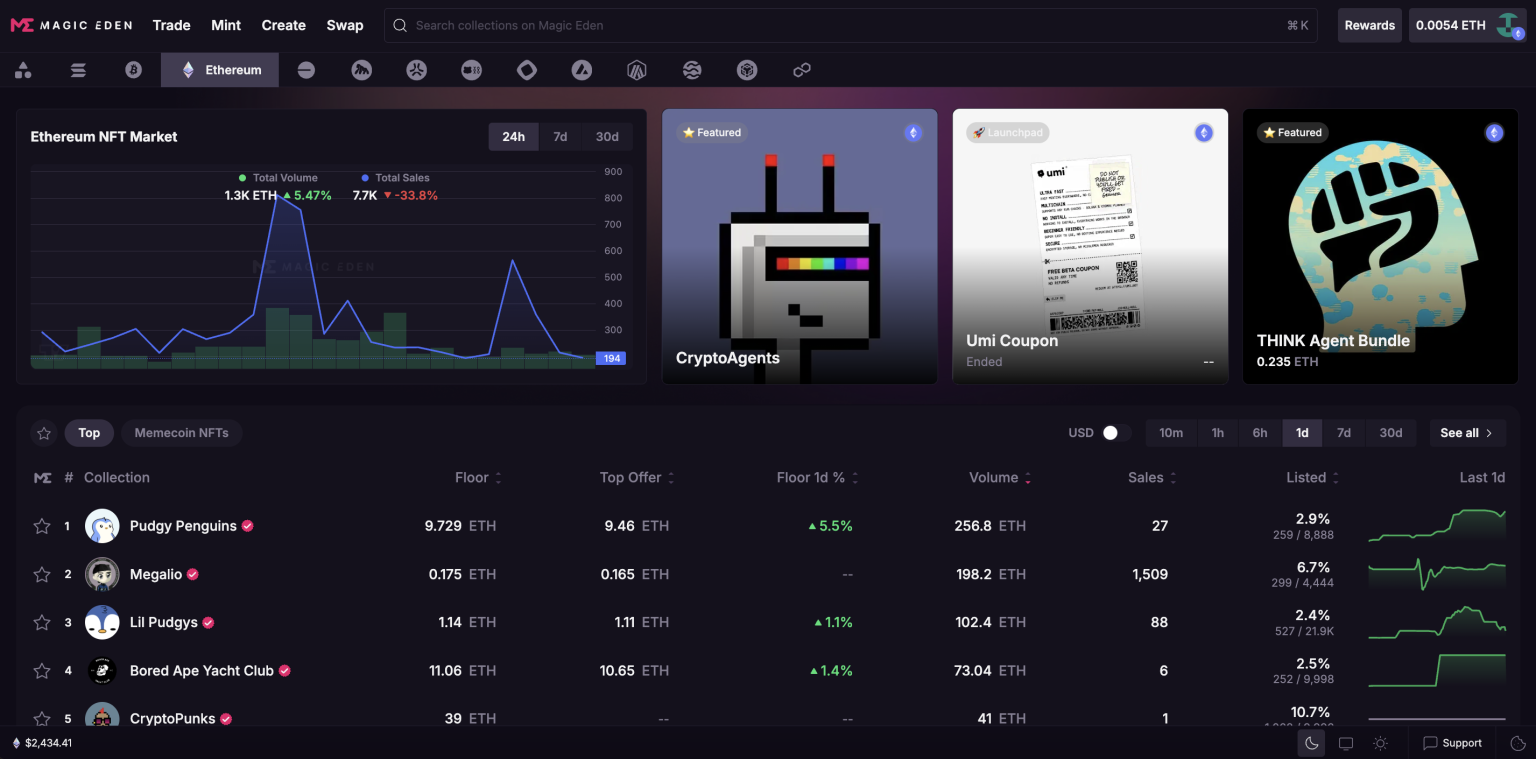This screenshot has height=759, width=1536.
Task: Click the Magic Eden logo
Action: tap(71, 24)
